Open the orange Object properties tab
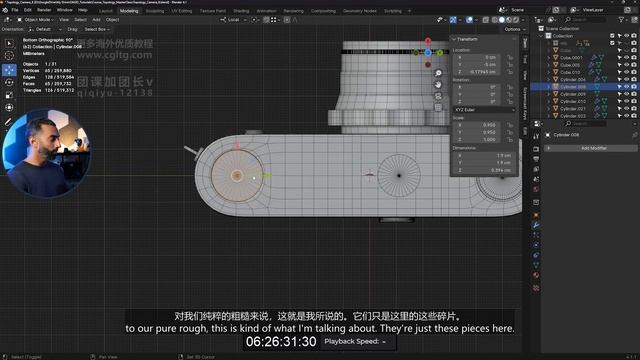 536,215
